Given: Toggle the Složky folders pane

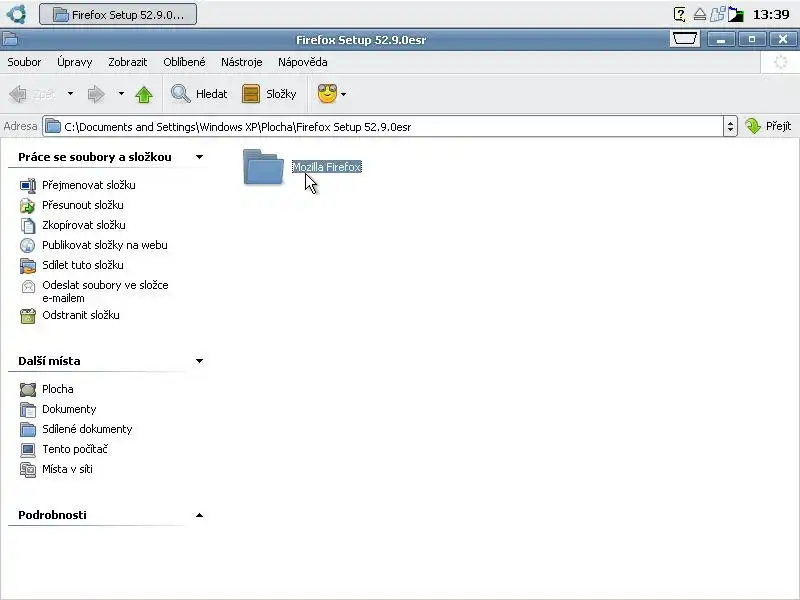Looking at the screenshot, I should pos(269,94).
